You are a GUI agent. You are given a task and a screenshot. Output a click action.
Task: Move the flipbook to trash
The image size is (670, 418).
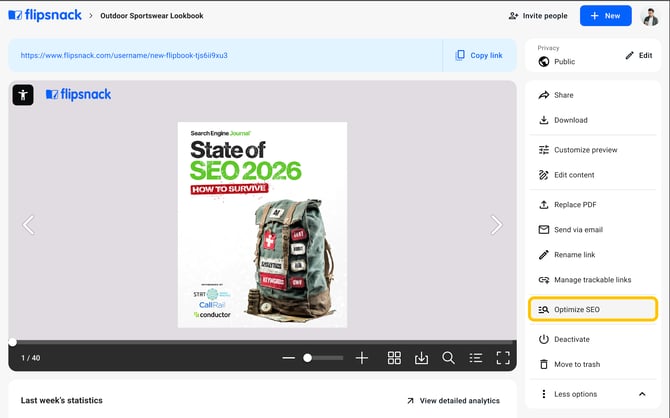tap(592, 364)
